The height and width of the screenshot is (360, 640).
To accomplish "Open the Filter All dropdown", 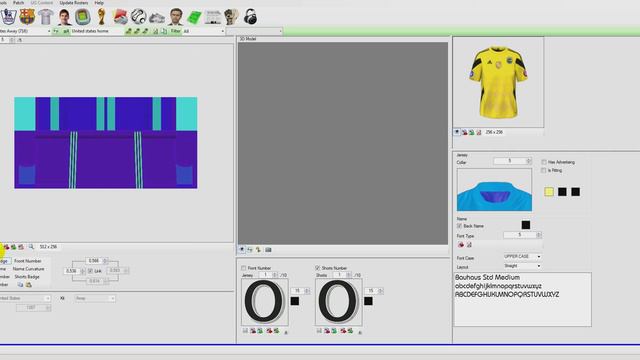I will pyautogui.click(x=204, y=31).
